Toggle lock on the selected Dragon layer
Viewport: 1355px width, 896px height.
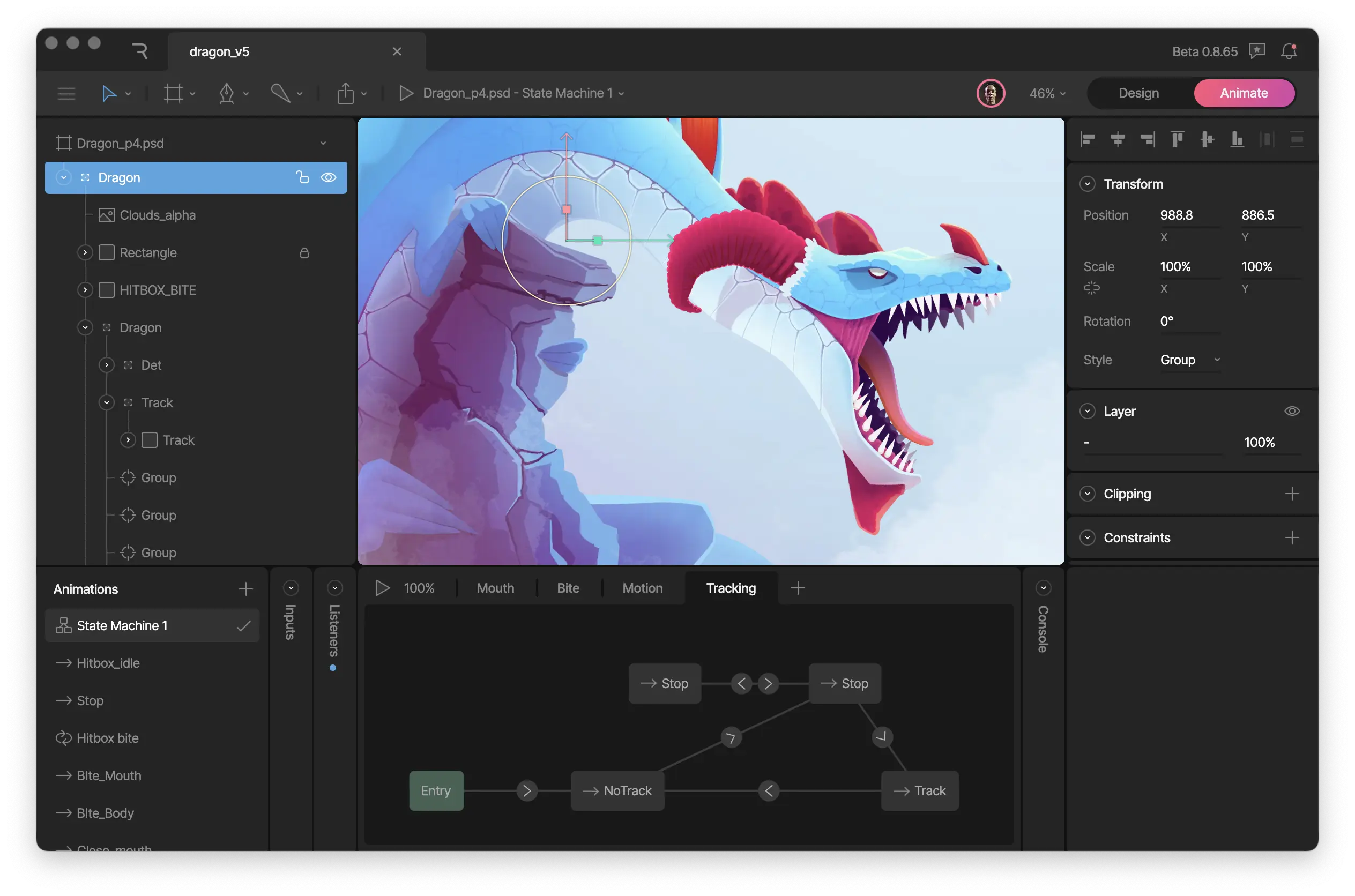pos(302,178)
